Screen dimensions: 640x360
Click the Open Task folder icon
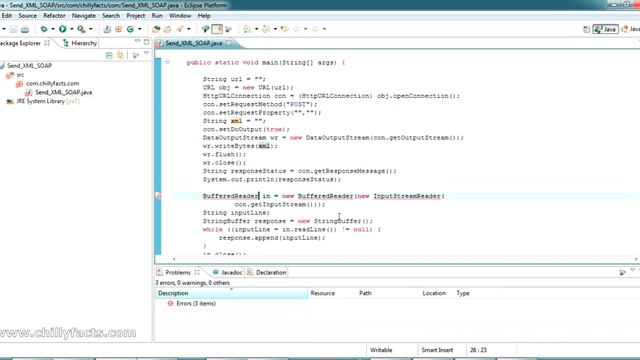point(167,29)
